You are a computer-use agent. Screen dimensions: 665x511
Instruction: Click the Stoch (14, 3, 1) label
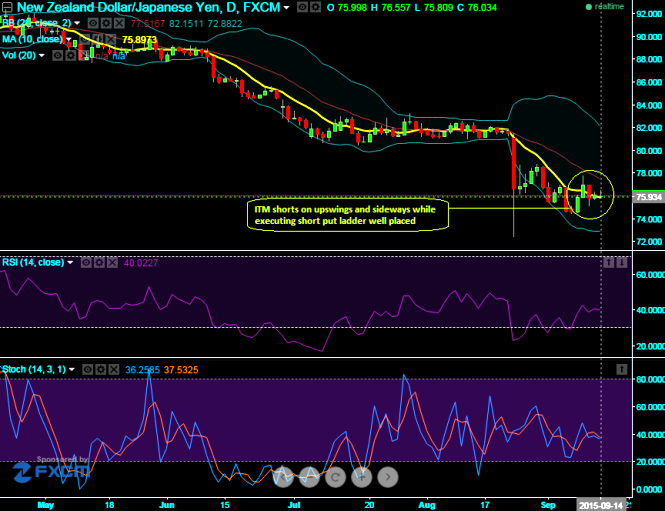tap(34, 370)
